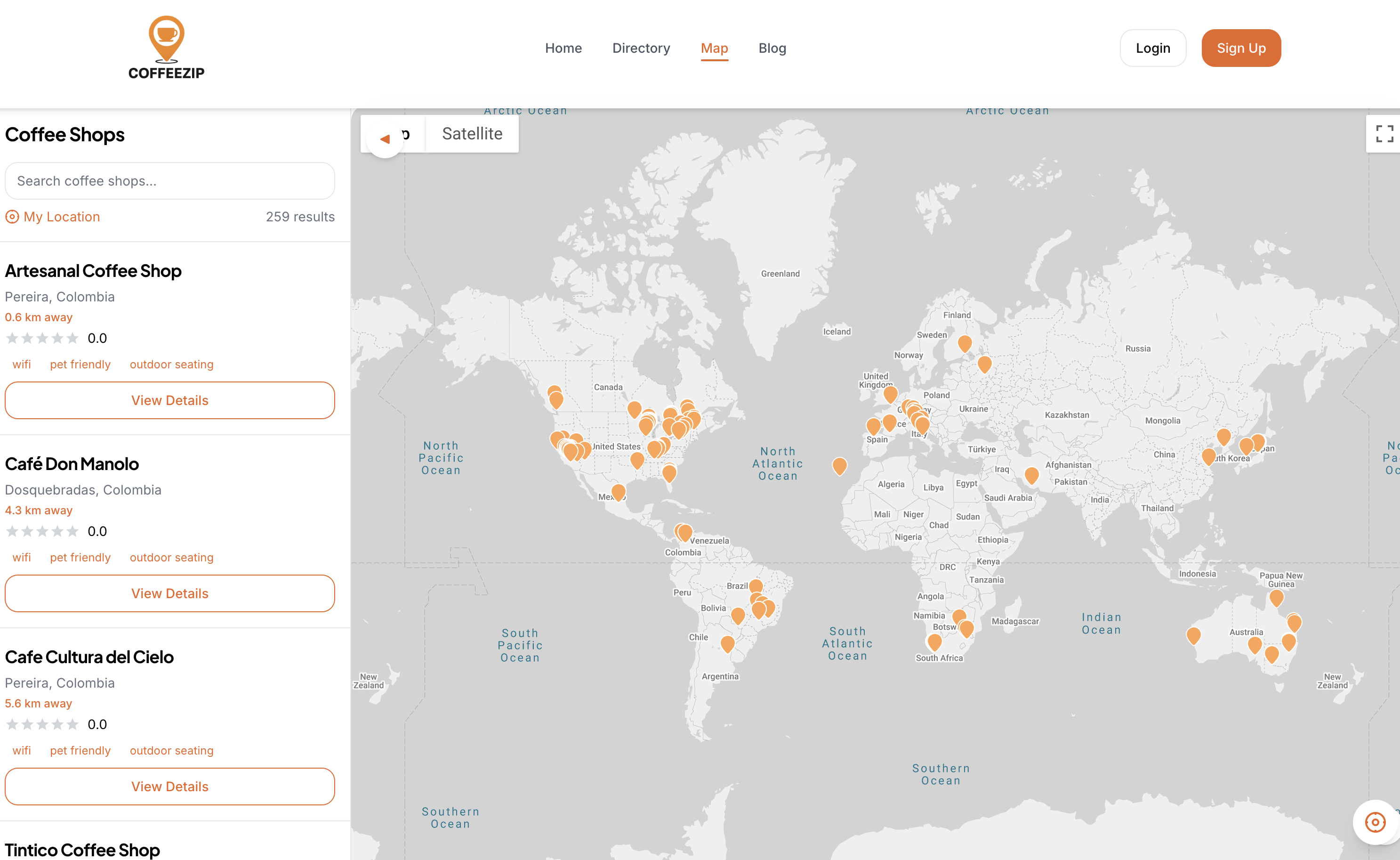This screenshot has height=860, width=1400.
Task: View Details for Cafe Cultura del Cielo
Action: pyautogui.click(x=170, y=786)
